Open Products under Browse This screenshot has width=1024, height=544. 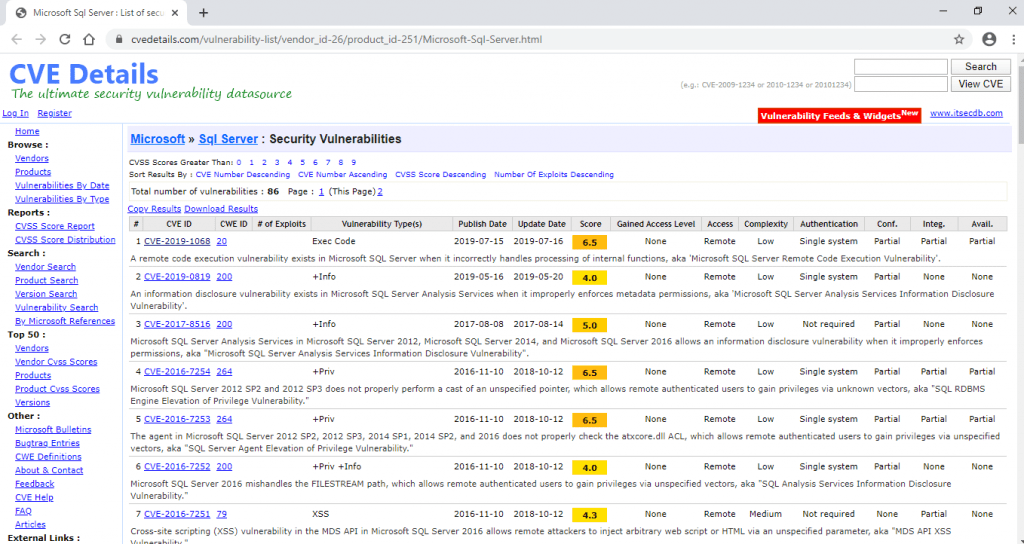(x=33, y=172)
